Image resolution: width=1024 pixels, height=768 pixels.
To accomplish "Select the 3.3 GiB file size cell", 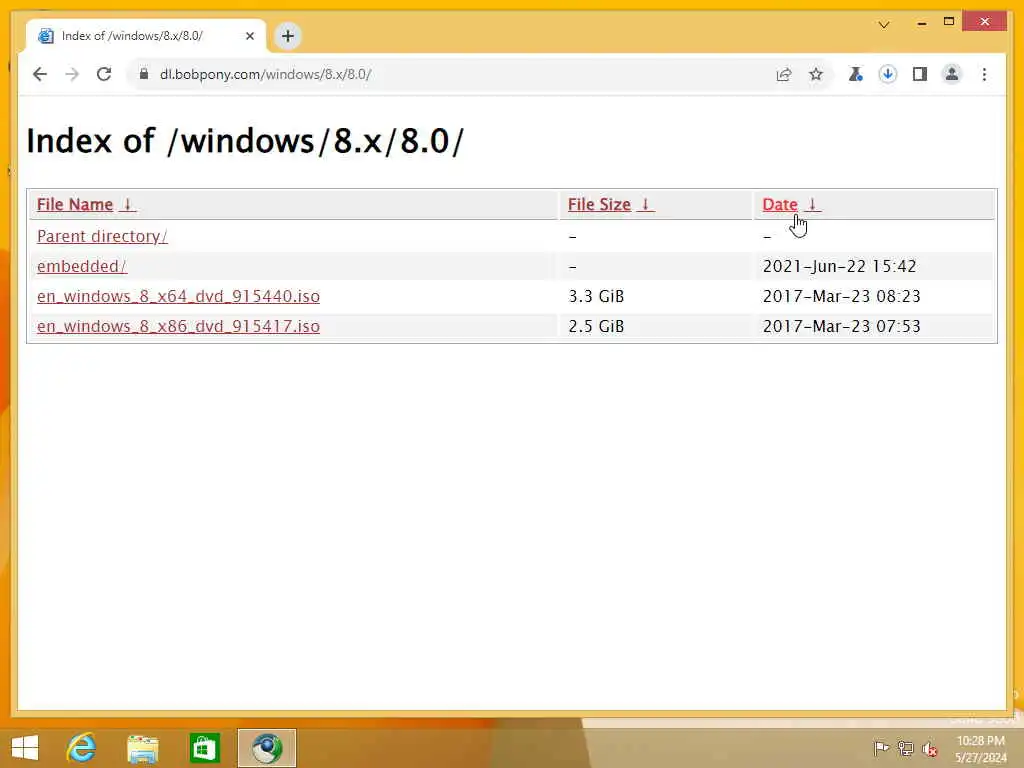I will [x=596, y=296].
